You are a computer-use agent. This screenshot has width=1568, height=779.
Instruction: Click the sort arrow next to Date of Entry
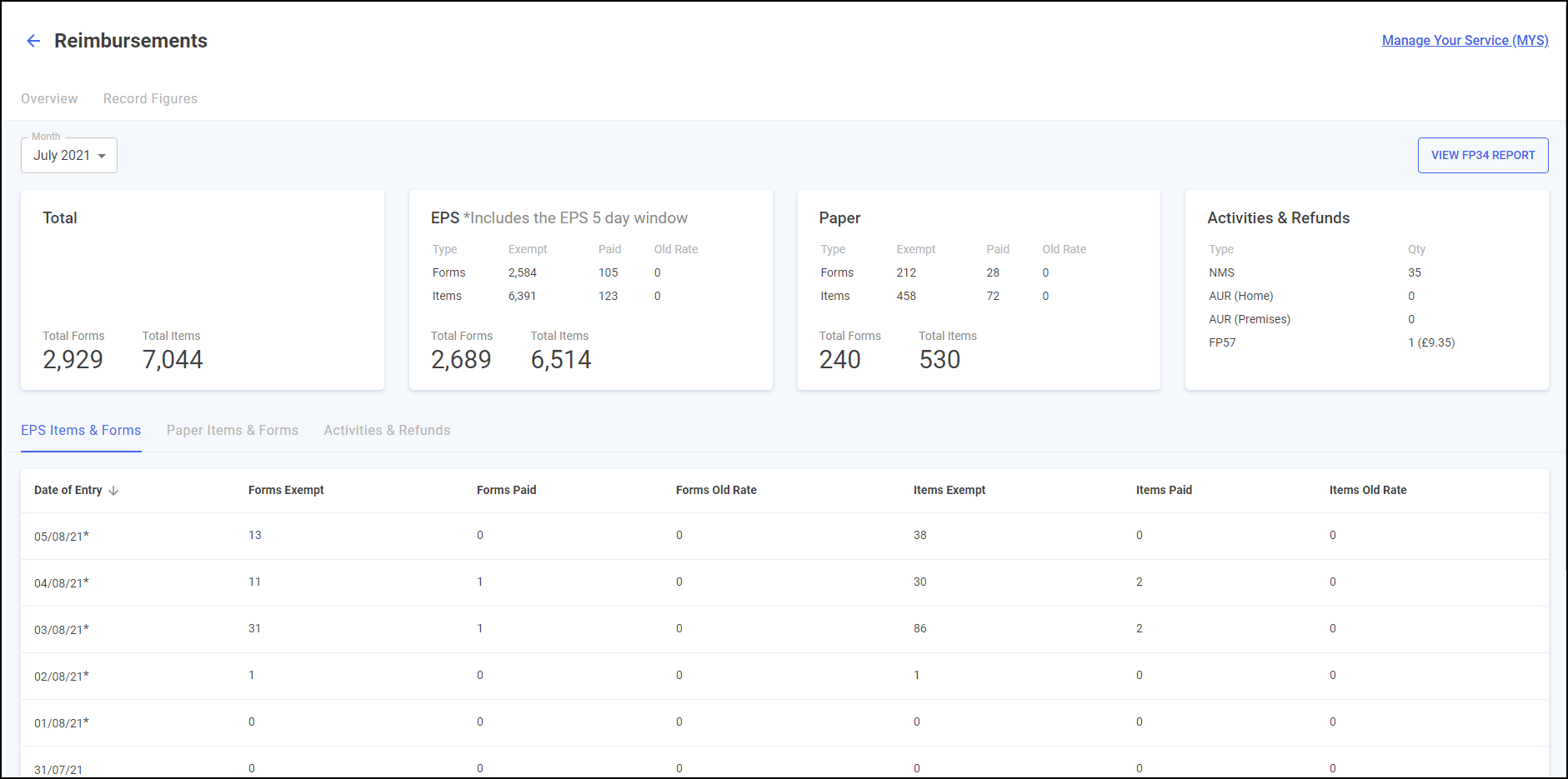click(114, 491)
